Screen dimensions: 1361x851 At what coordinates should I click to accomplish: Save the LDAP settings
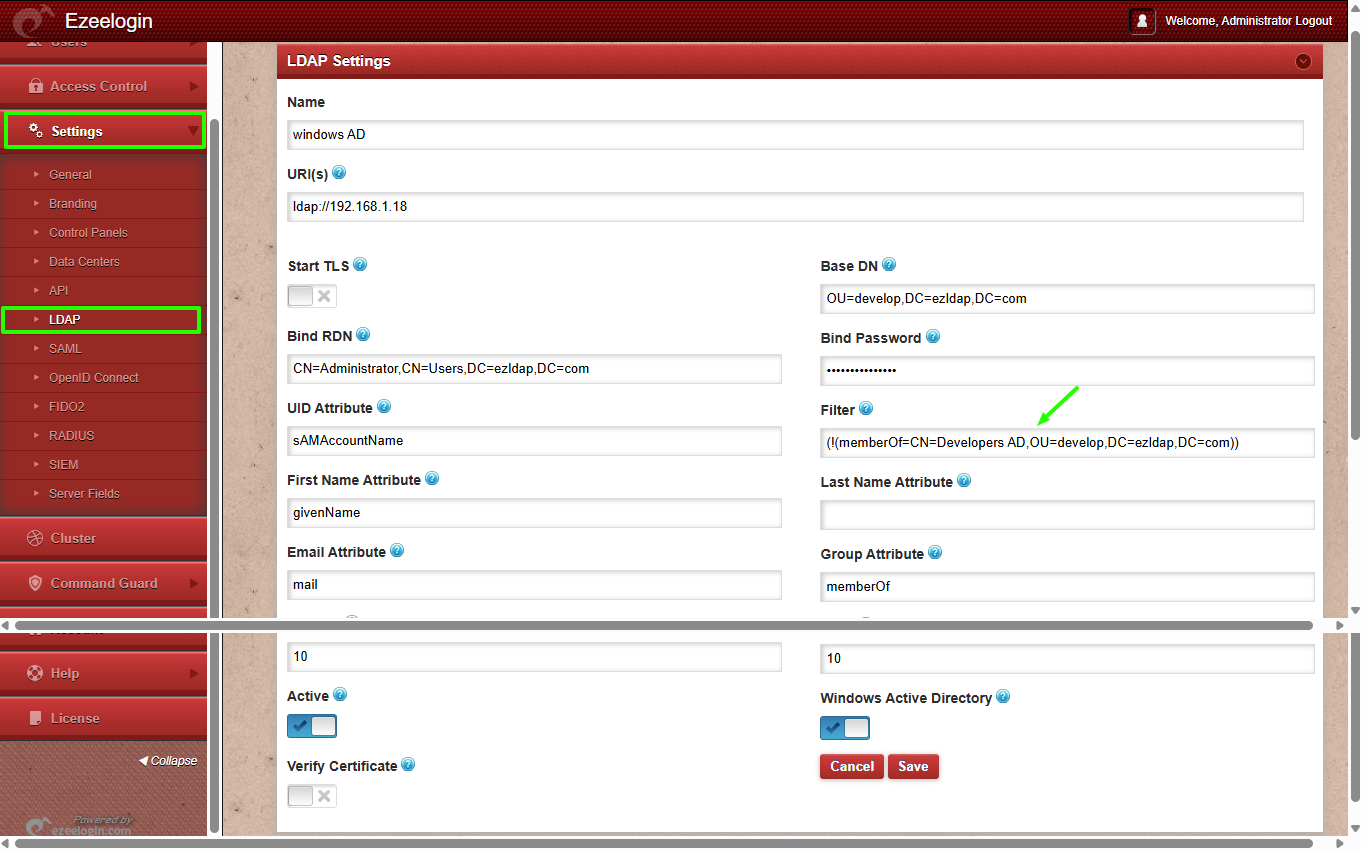tap(913, 767)
